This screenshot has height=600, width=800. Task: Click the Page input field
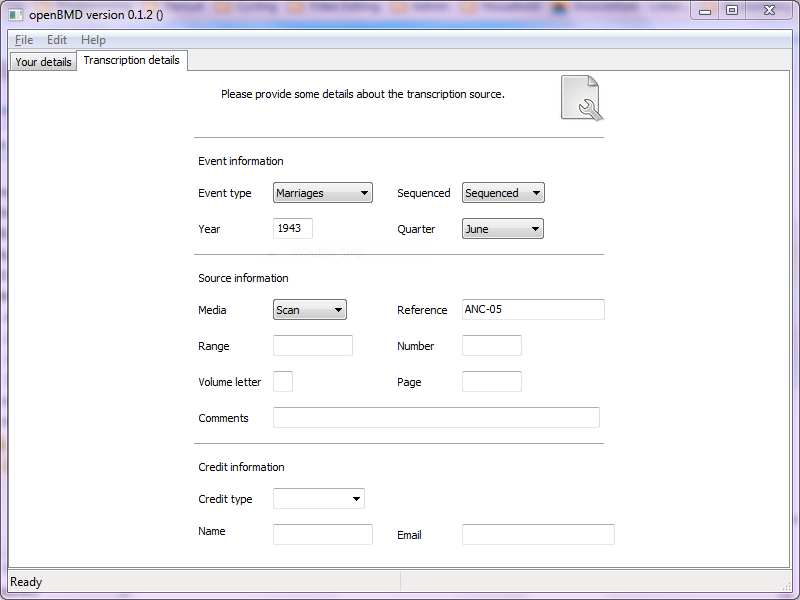point(492,382)
